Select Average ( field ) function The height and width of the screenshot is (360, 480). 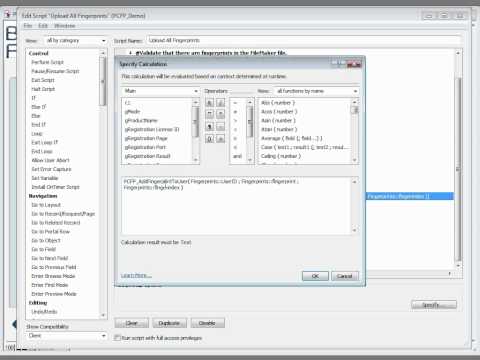[292, 138]
